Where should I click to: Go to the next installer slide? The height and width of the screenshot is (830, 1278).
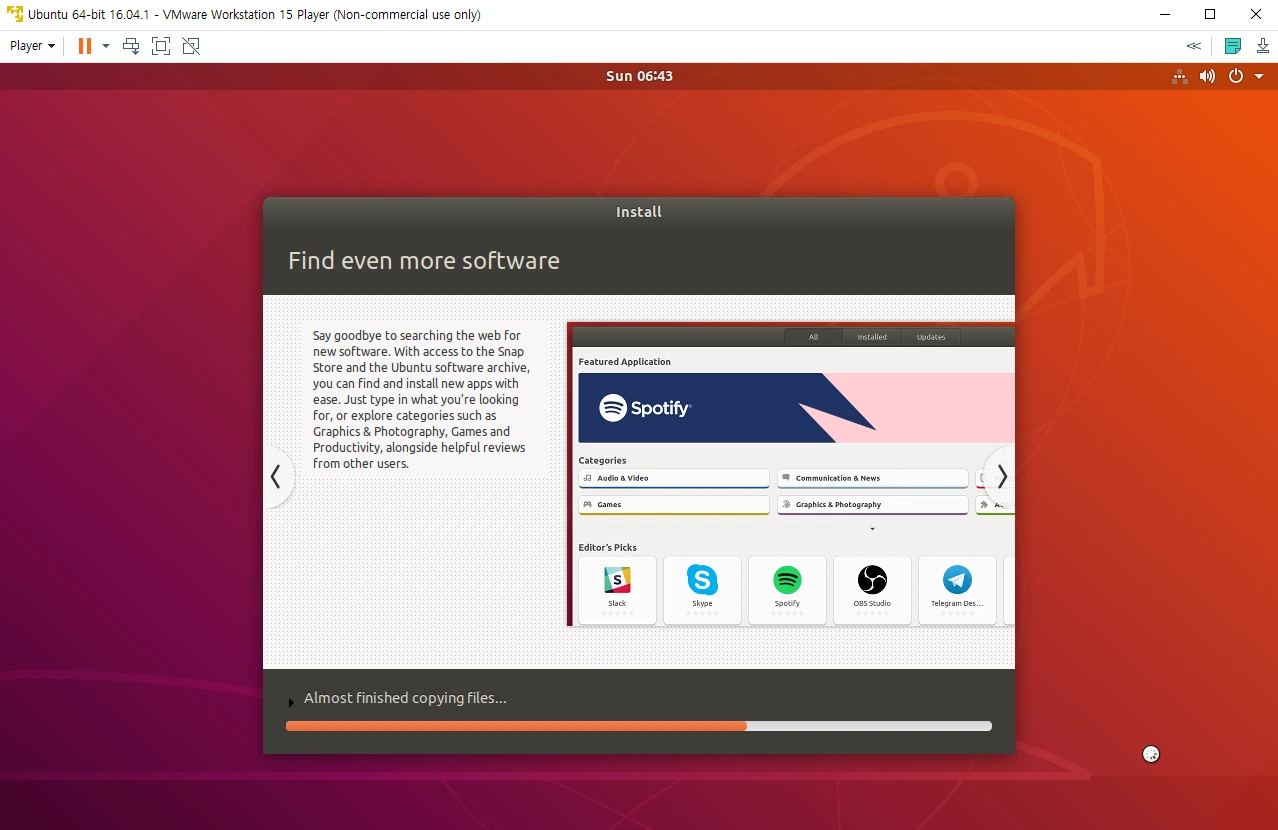pyautogui.click(x=1001, y=477)
